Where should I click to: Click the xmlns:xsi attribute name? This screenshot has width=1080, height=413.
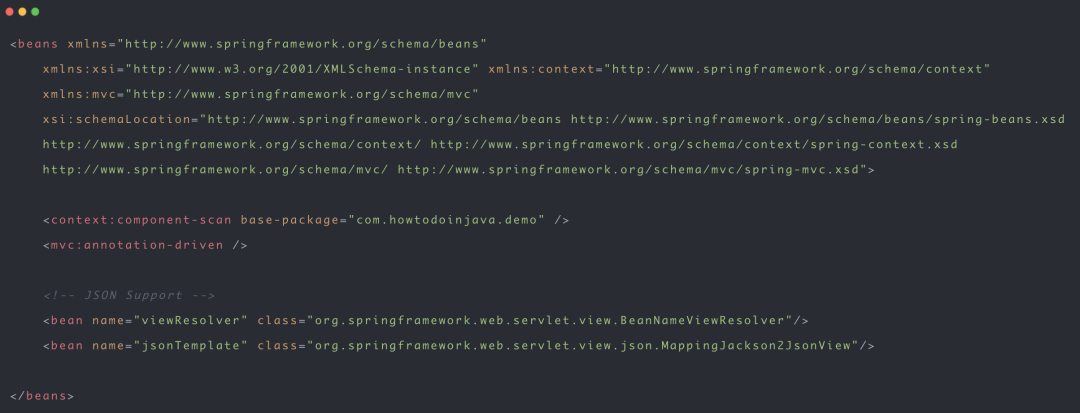point(79,70)
